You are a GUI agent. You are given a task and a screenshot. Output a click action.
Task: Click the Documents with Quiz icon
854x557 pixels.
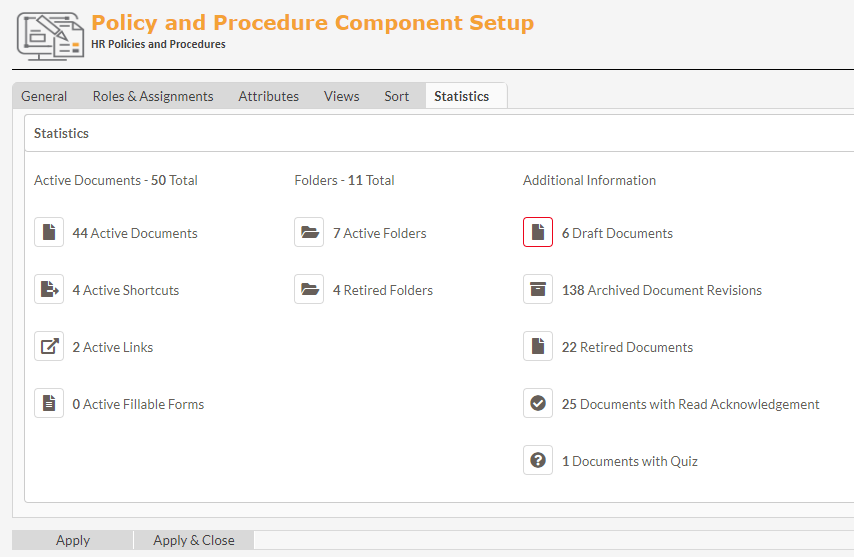[538, 460]
